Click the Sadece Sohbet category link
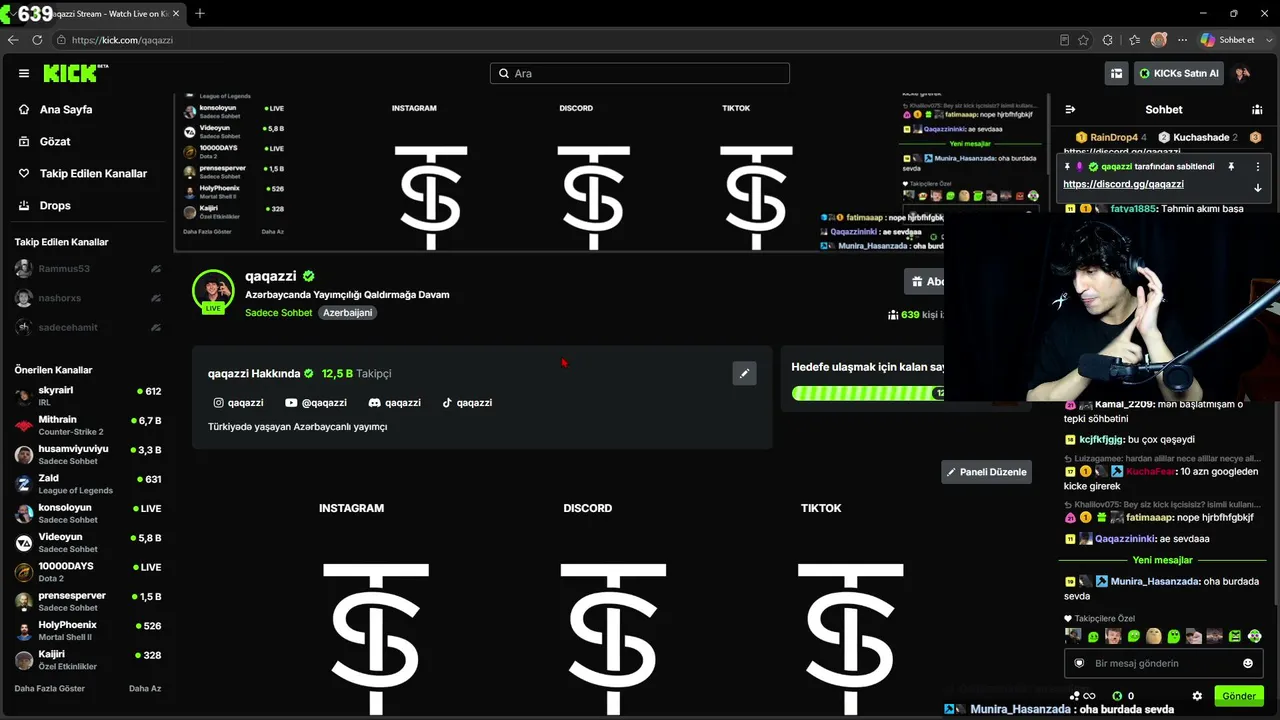 coord(279,313)
